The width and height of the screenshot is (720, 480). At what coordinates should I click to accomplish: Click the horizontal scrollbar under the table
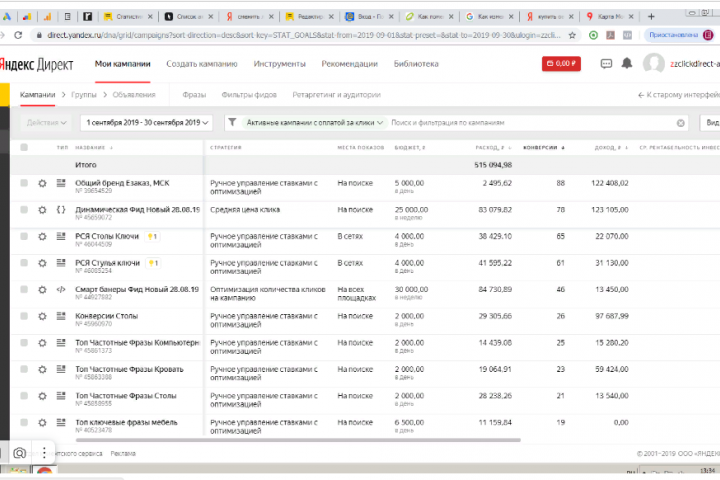[298, 440]
